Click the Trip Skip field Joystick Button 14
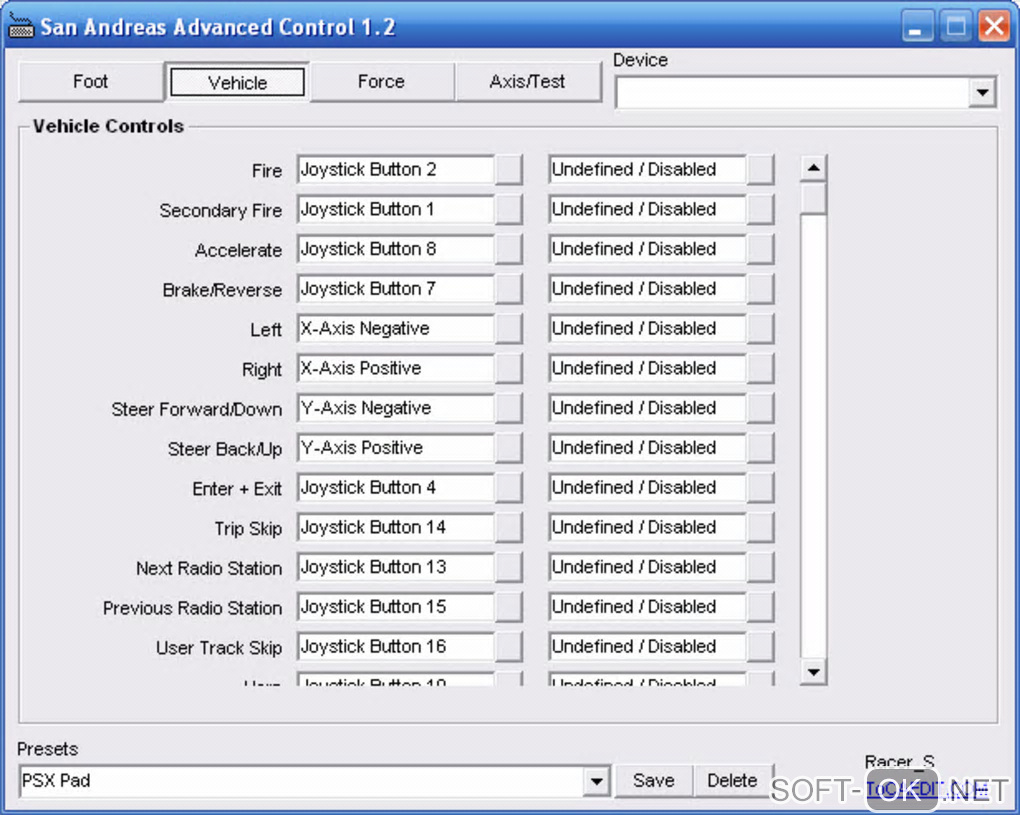 point(396,528)
